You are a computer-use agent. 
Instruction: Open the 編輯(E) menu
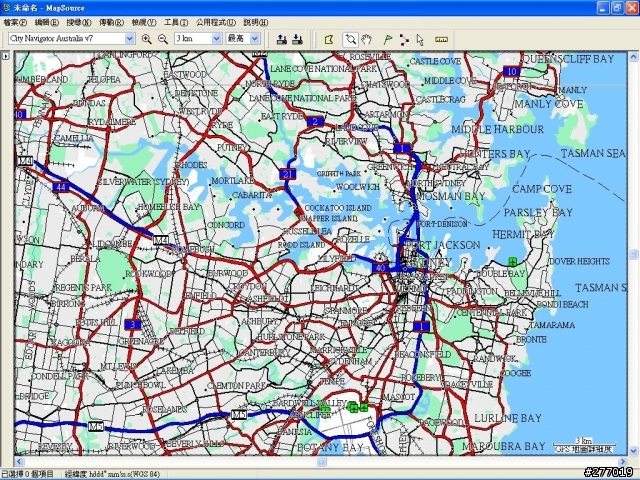click(x=47, y=22)
